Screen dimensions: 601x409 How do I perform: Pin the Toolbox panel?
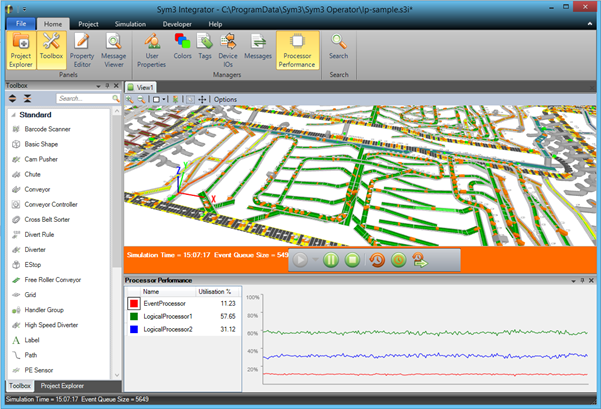[107, 86]
